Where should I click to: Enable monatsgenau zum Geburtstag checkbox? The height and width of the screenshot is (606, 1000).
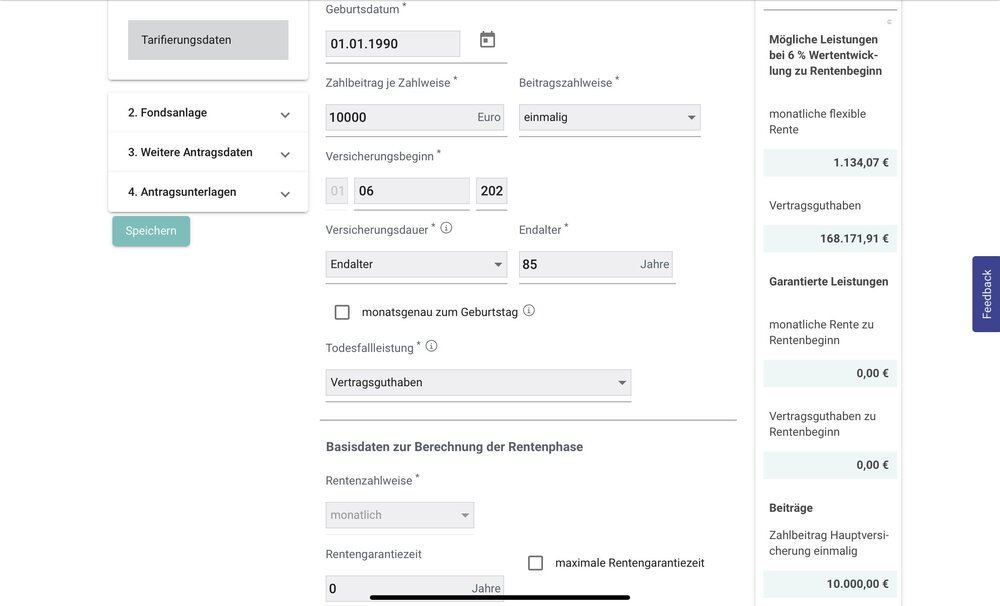tap(342, 312)
